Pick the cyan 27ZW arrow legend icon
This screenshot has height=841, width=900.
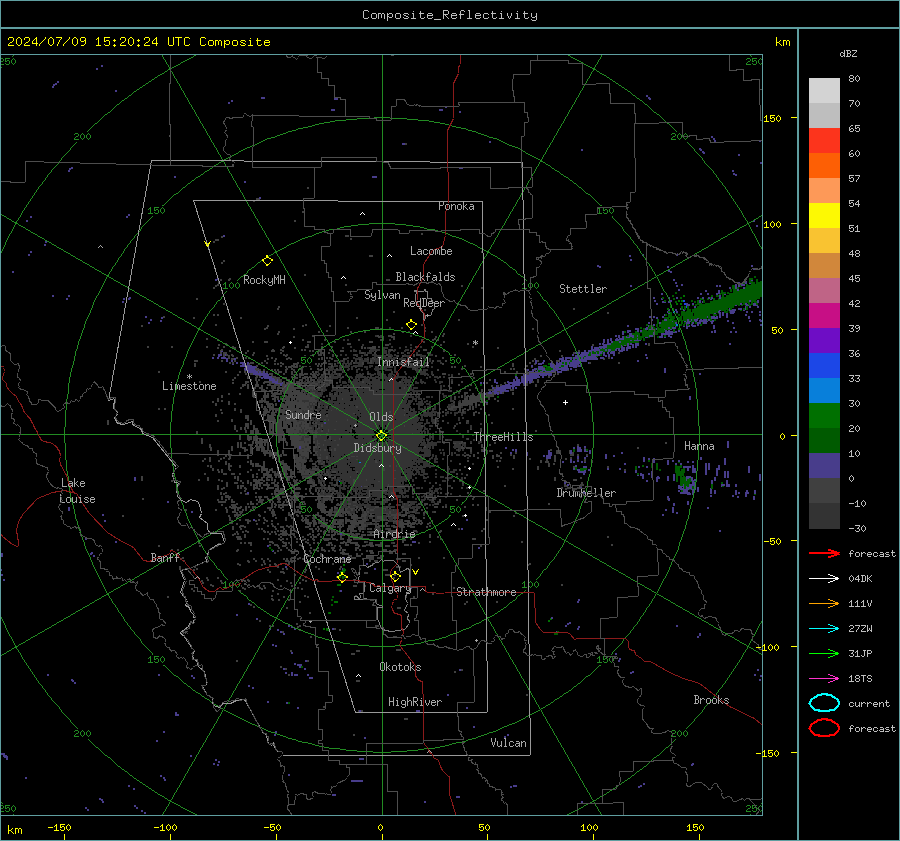pyautogui.click(x=824, y=629)
